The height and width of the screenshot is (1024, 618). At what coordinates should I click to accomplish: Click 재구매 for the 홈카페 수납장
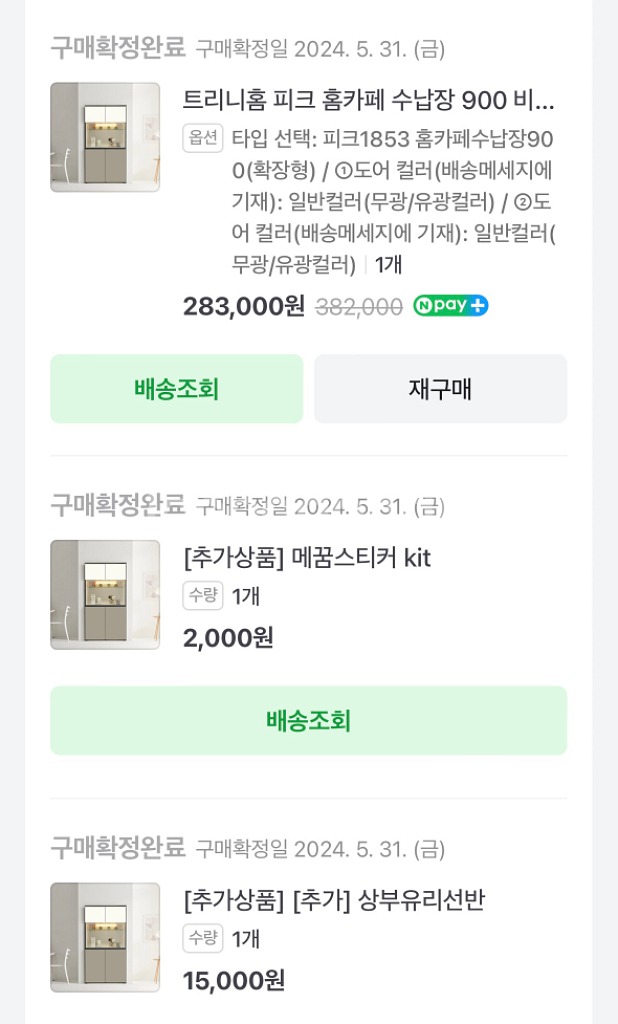click(x=442, y=389)
